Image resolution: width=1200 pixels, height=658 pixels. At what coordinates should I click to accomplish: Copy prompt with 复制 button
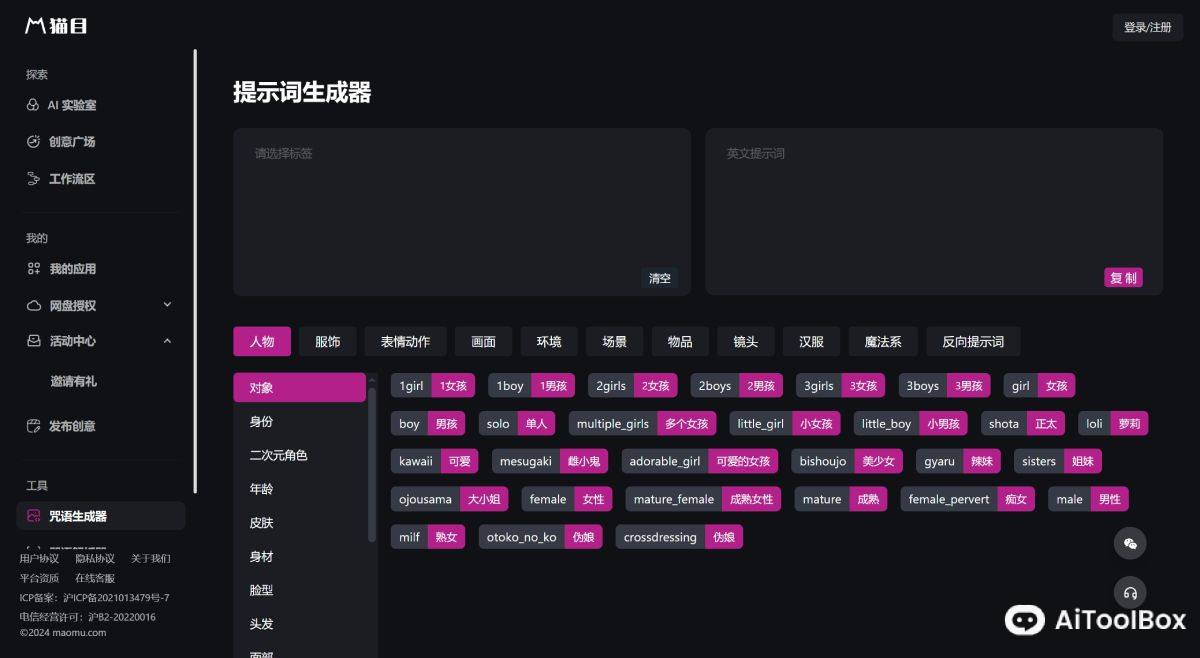click(x=1123, y=278)
